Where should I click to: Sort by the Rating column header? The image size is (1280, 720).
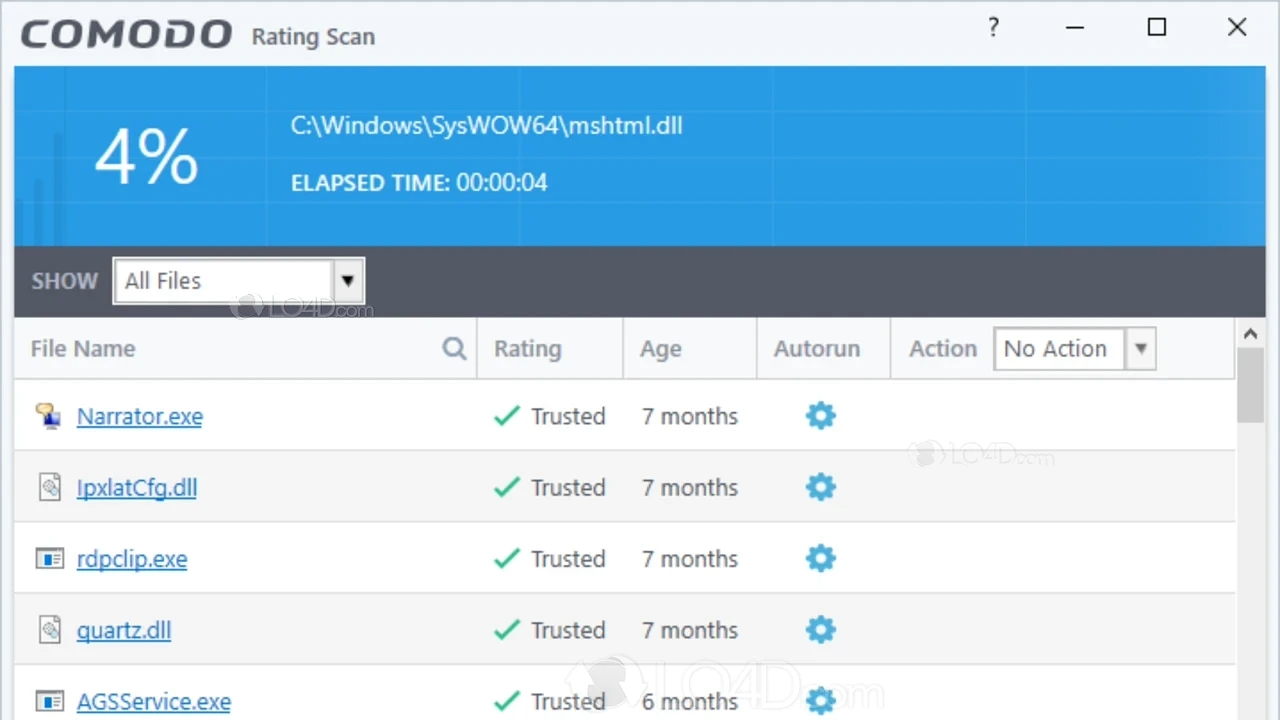527,349
